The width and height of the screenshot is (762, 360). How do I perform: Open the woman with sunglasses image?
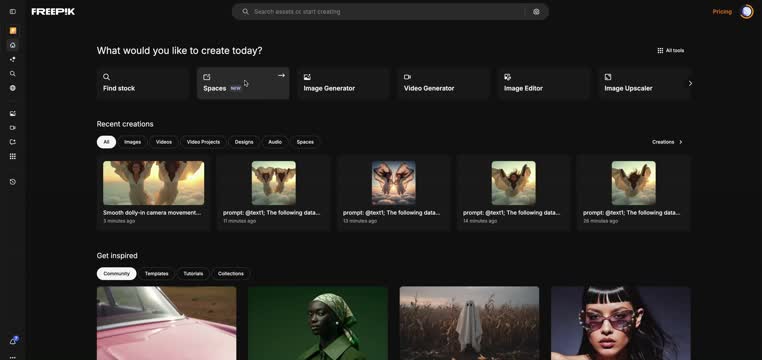click(x=621, y=323)
